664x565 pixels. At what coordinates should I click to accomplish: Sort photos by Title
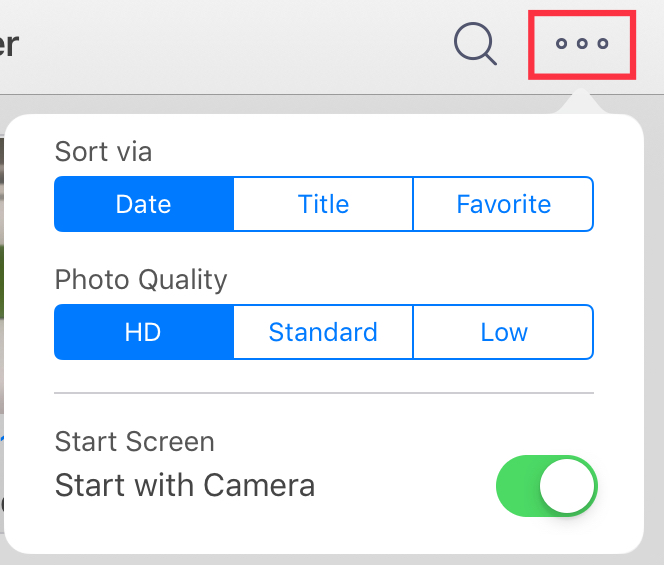[x=323, y=204]
